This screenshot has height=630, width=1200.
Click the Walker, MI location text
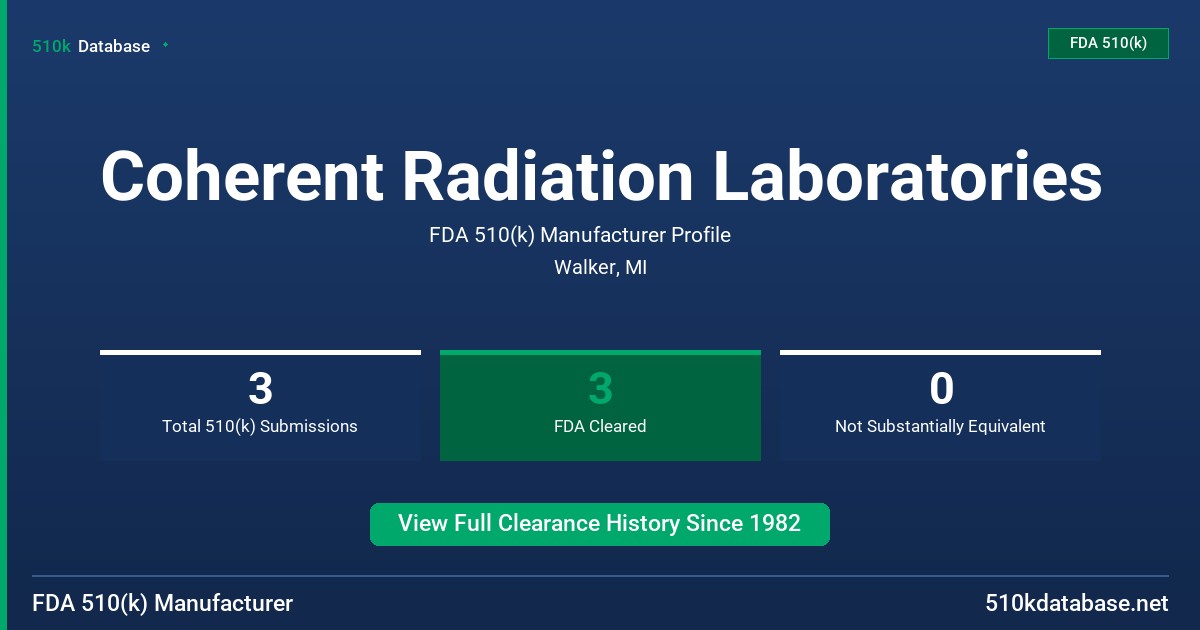point(600,268)
